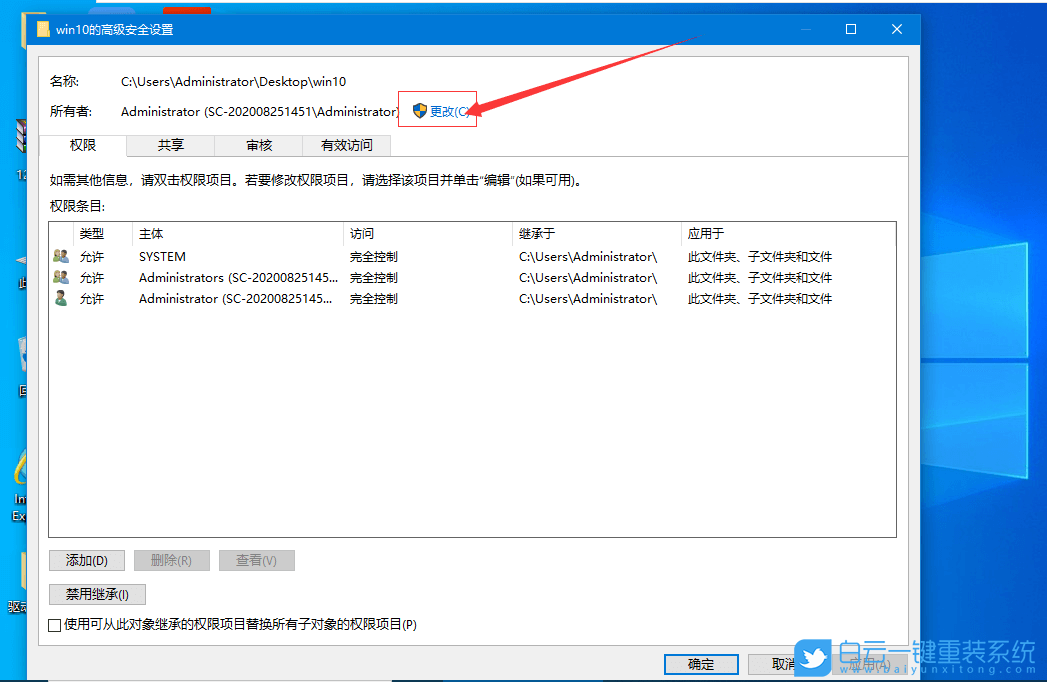Click the user icon next to SYSTEM entry

[62, 256]
